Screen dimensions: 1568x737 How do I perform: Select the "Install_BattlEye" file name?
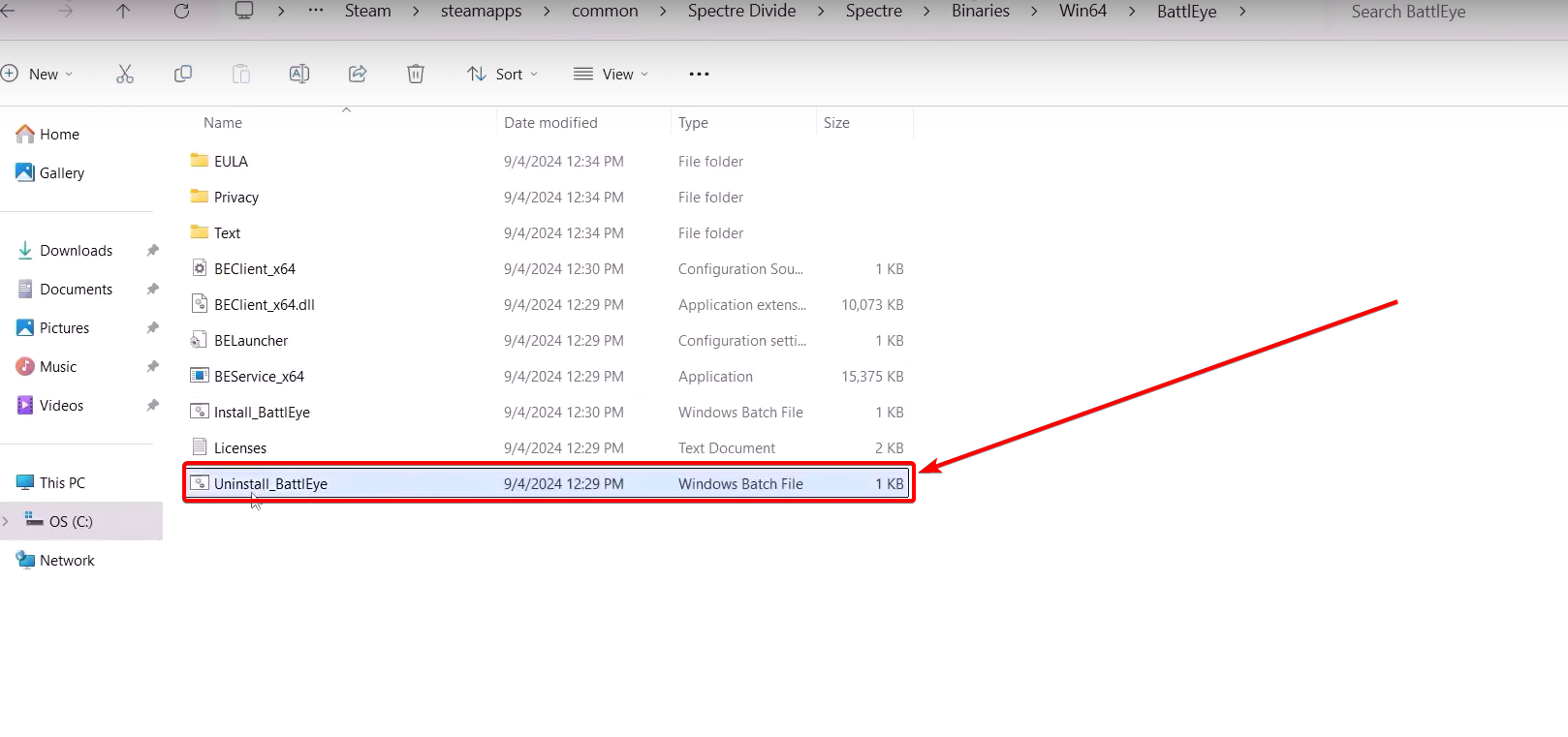pos(262,412)
